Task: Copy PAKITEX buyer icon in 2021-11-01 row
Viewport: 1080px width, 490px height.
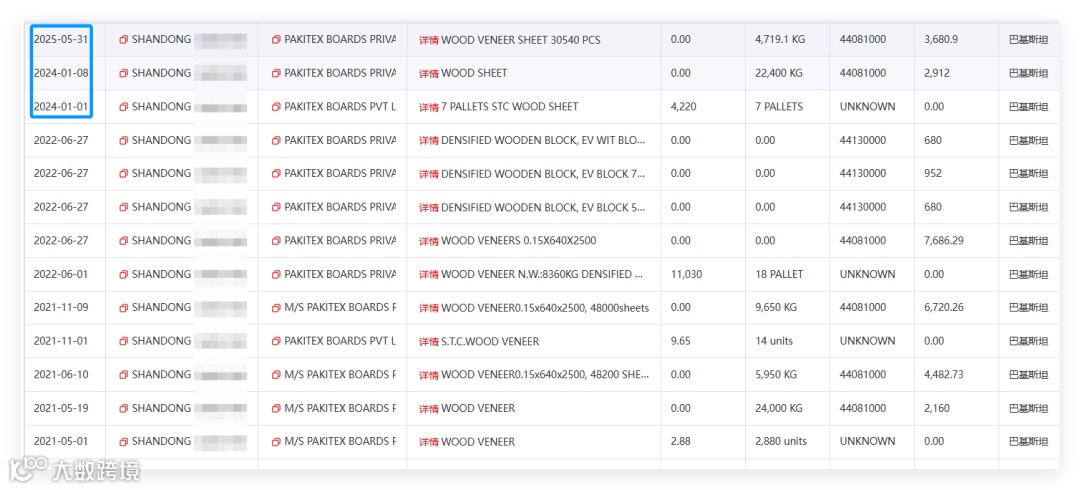Action: [276, 341]
